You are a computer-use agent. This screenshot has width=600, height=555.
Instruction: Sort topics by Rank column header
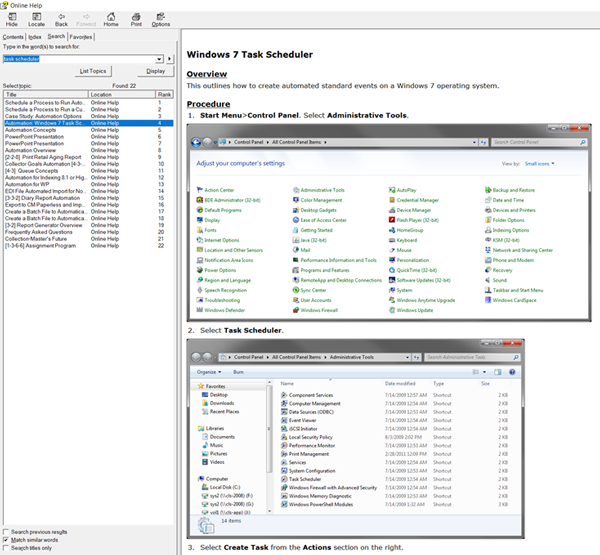pyautogui.click(x=165, y=95)
